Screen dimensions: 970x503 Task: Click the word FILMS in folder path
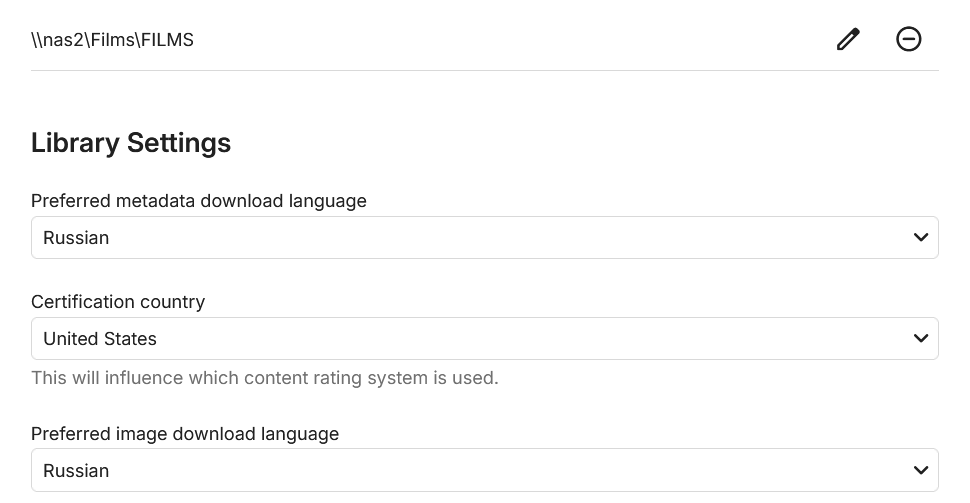point(168,40)
